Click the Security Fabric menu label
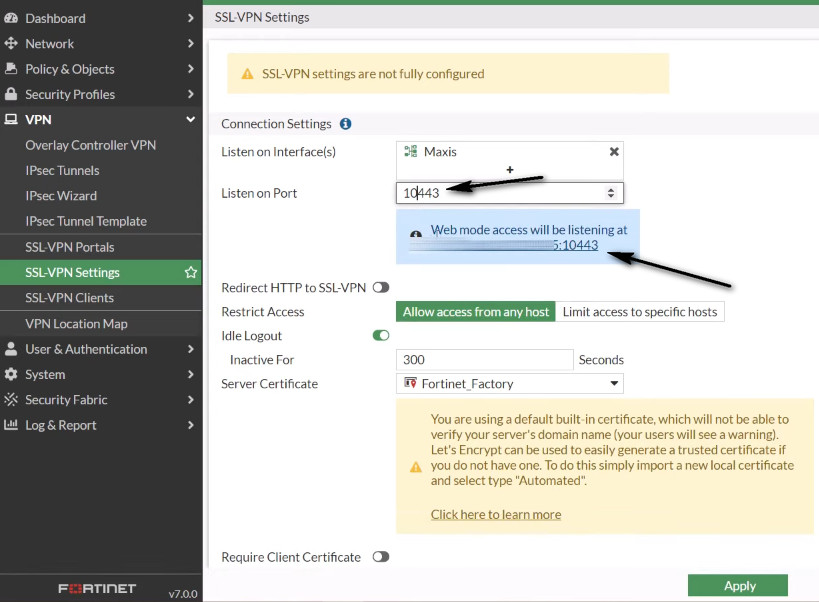The height and width of the screenshot is (602, 819). pyautogui.click(x=66, y=399)
